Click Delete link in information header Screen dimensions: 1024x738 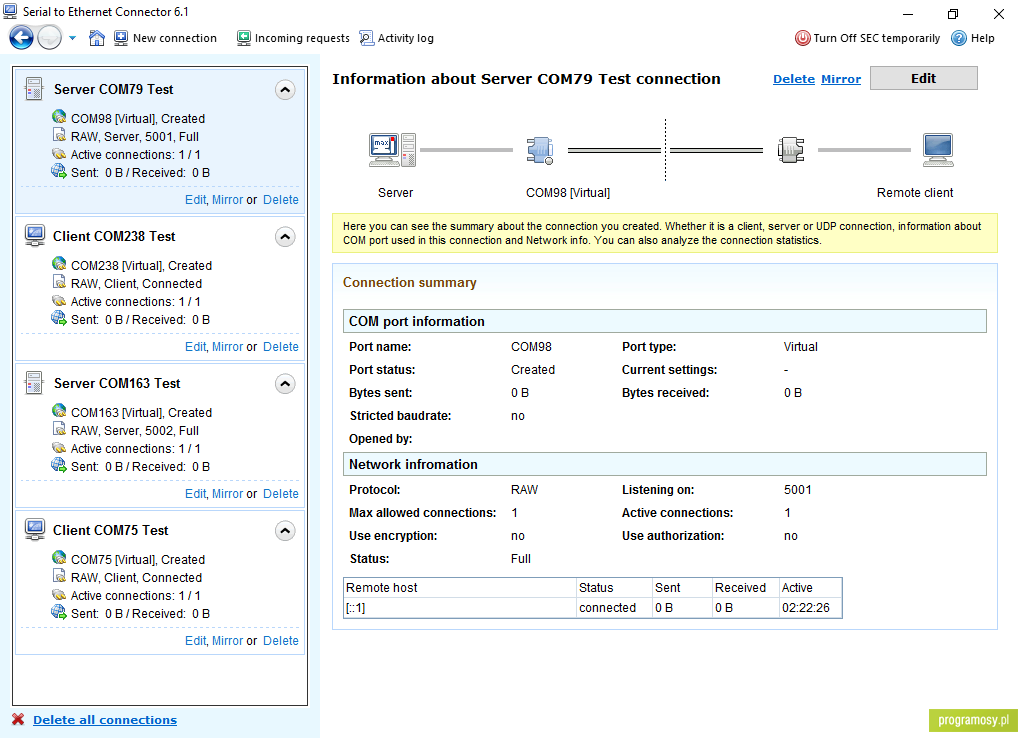pos(793,79)
